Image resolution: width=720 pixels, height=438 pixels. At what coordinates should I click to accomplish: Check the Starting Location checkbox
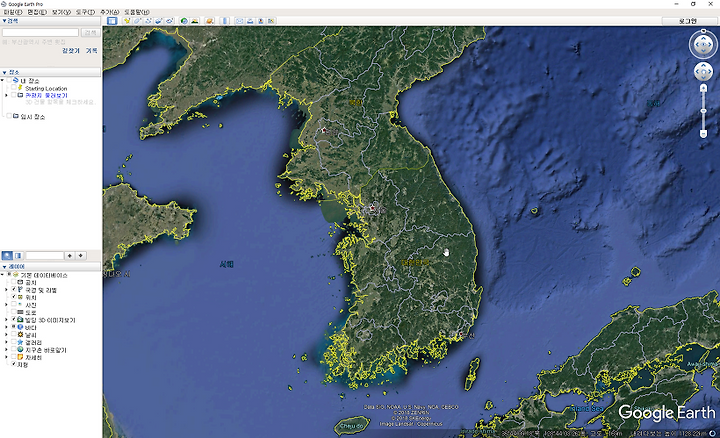(x=13, y=87)
